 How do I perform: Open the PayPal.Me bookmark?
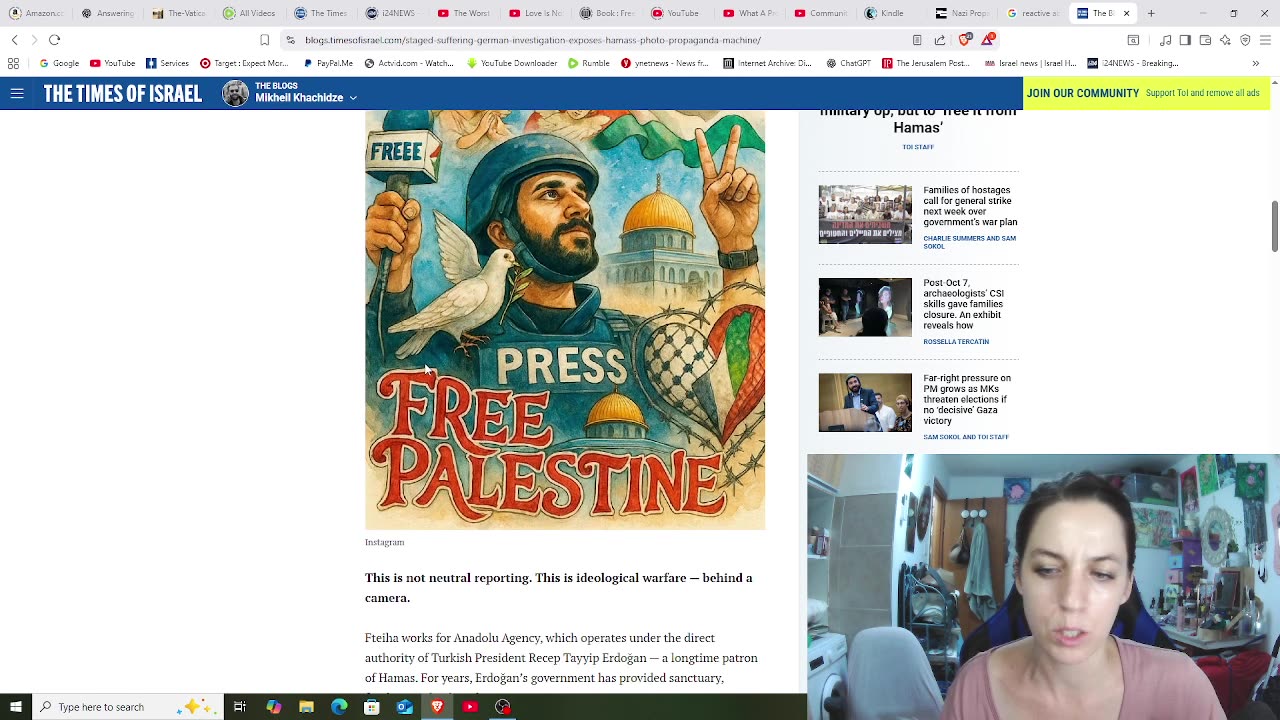327,63
